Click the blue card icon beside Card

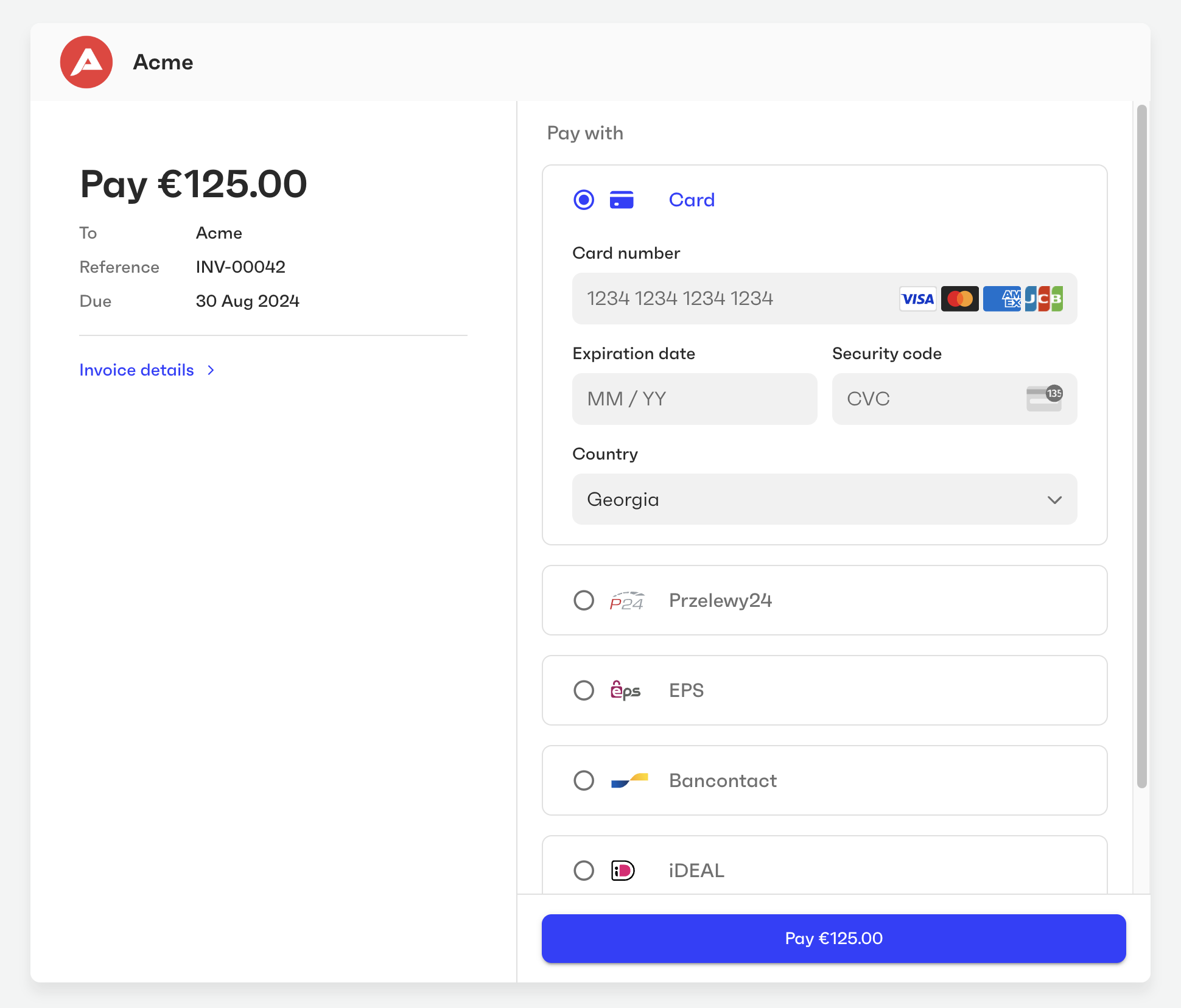[x=622, y=200]
